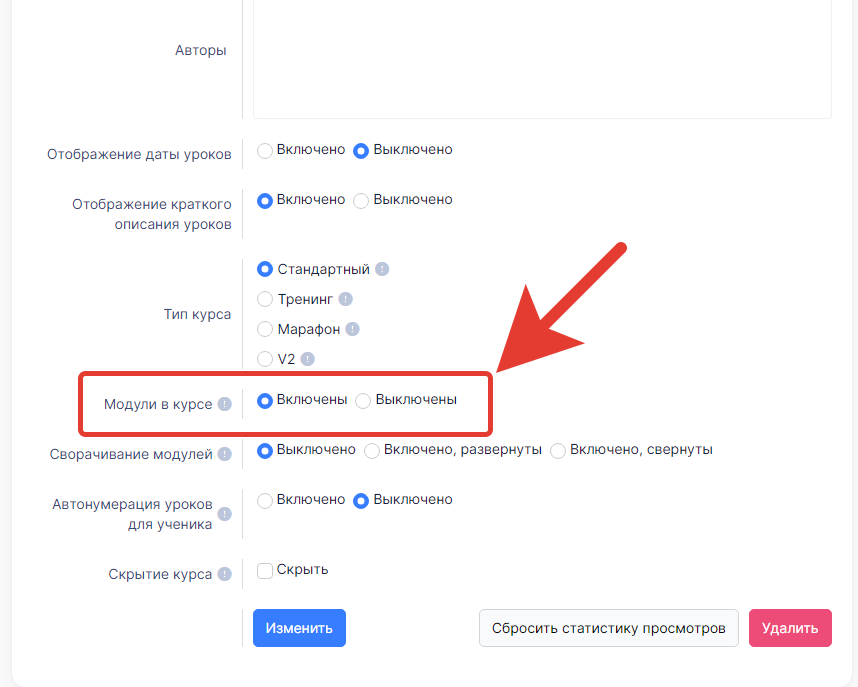Screen dimensions: 858x687
Task: Click info icon next to V2
Action: point(308,359)
